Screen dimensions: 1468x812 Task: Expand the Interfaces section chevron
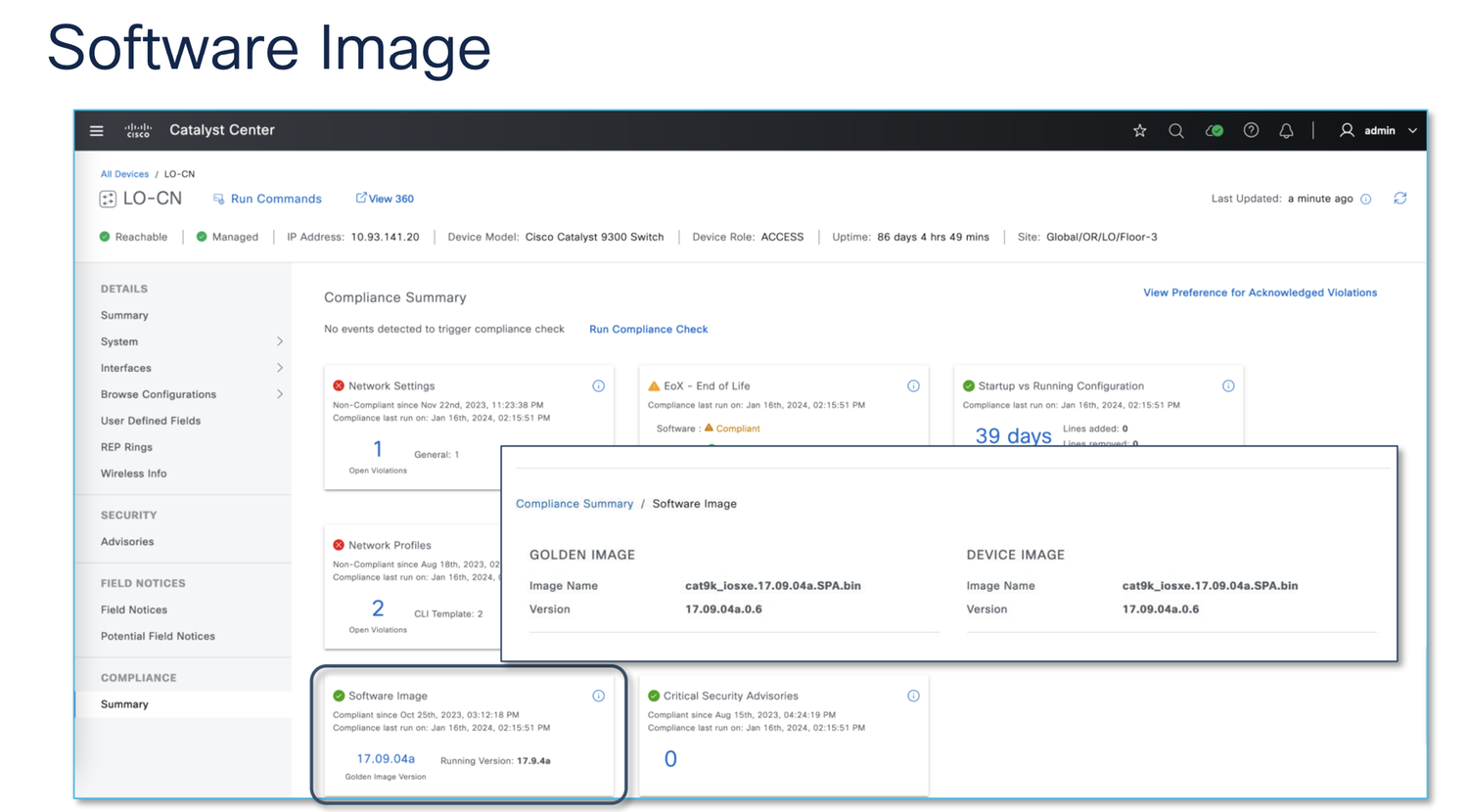[x=280, y=368]
